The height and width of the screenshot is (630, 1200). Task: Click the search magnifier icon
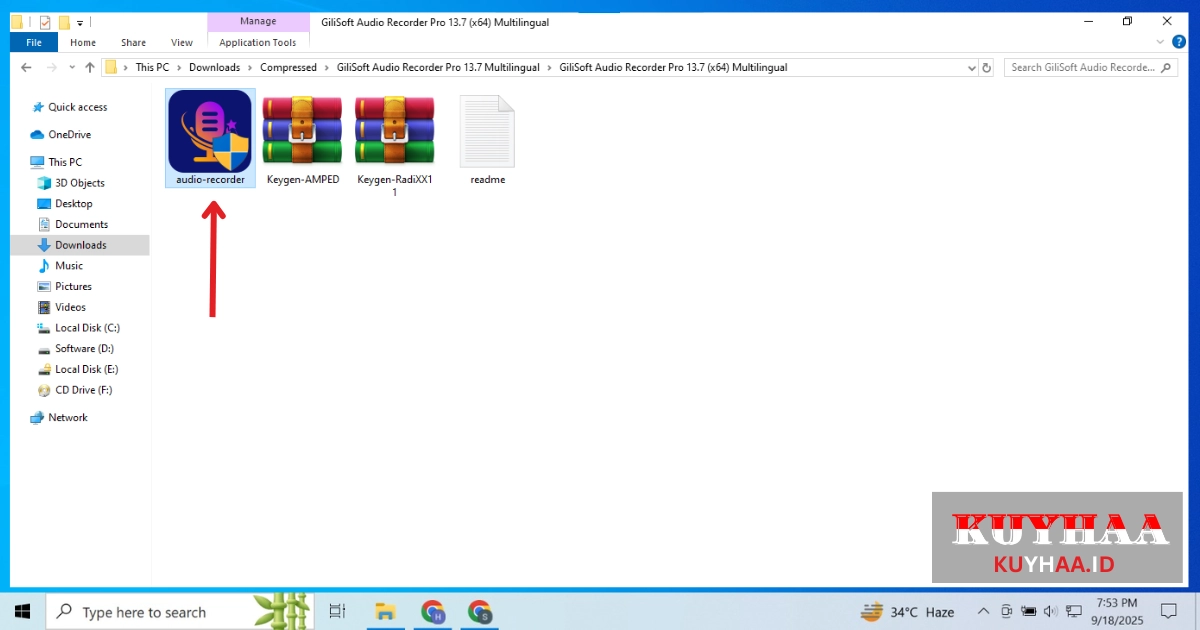[1167, 67]
